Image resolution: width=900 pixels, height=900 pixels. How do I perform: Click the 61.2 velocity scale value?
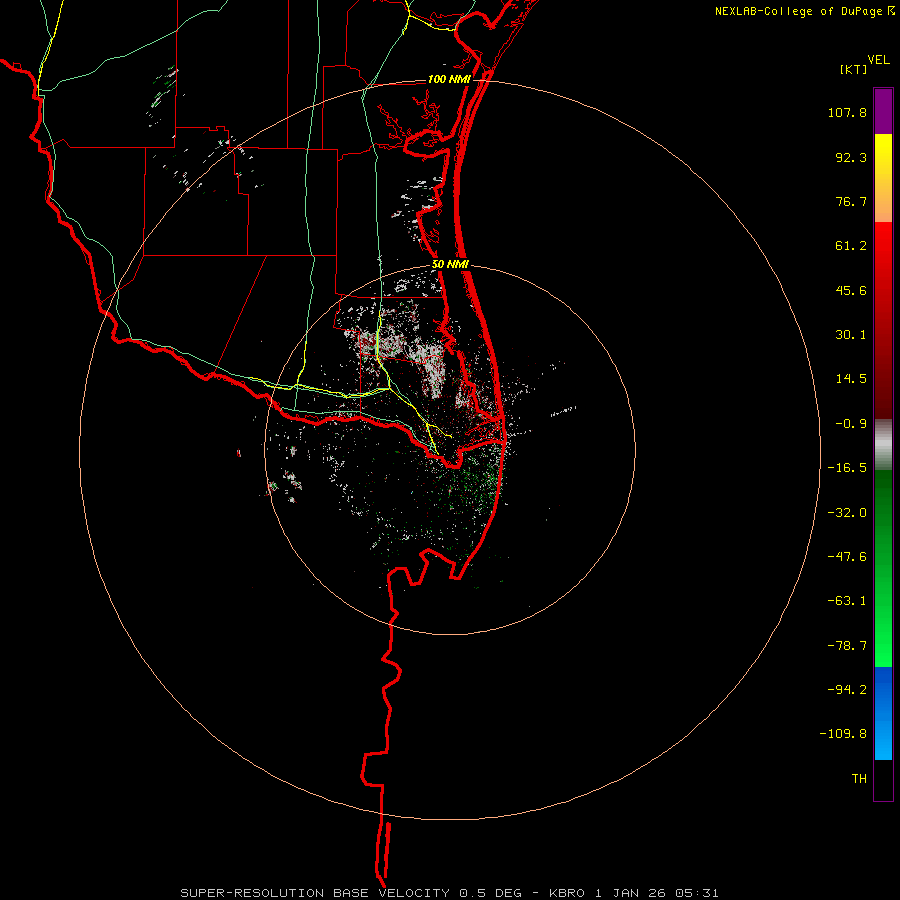[851, 246]
